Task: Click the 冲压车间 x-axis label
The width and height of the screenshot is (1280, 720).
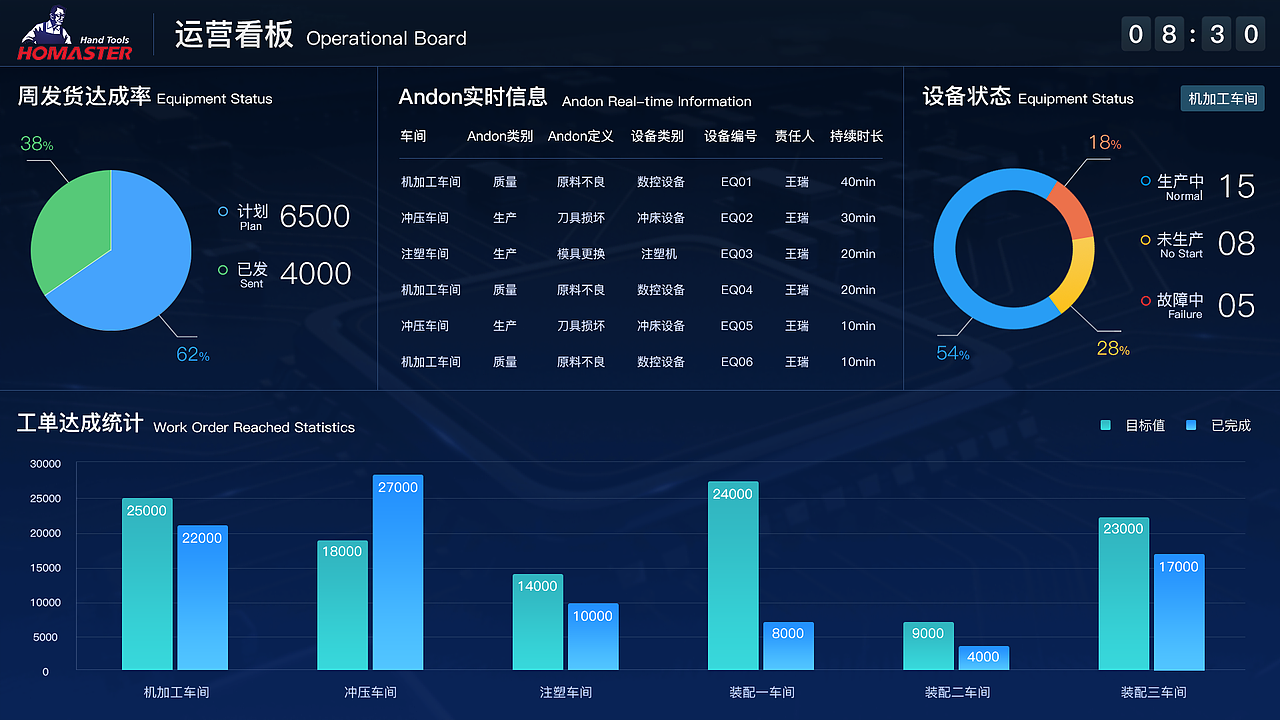Action: tap(371, 692)
